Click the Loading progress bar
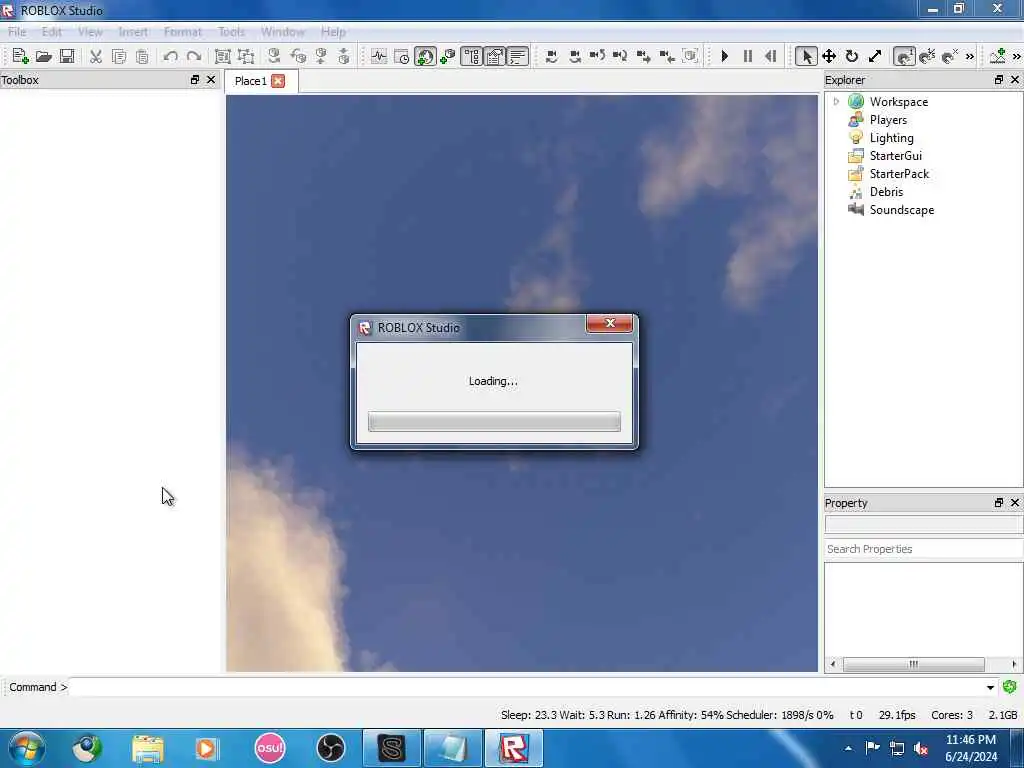1024x768 pixels. pyautogui.click(x=494, y=421)
